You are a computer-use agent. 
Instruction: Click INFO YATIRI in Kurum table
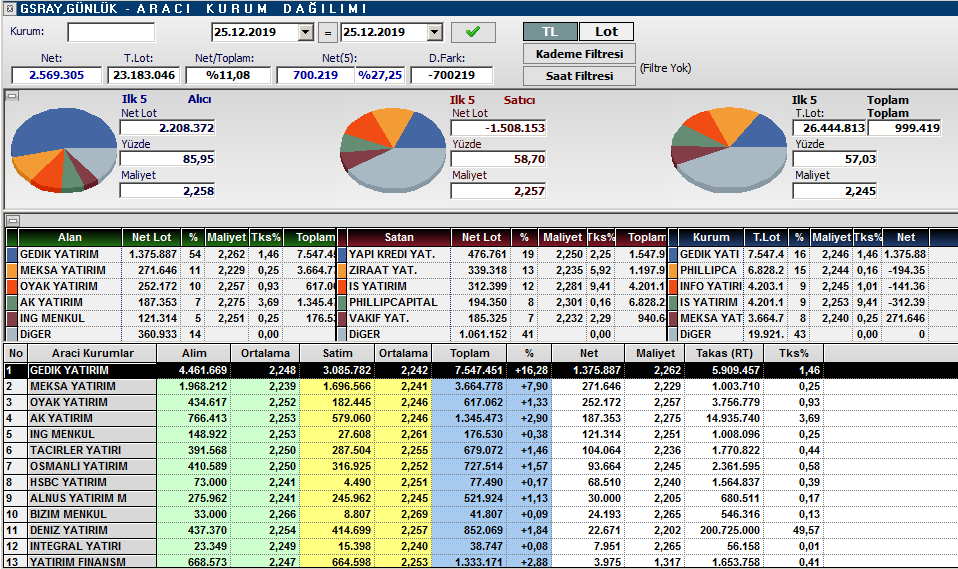pyautogui.click(x=711, y=286)
